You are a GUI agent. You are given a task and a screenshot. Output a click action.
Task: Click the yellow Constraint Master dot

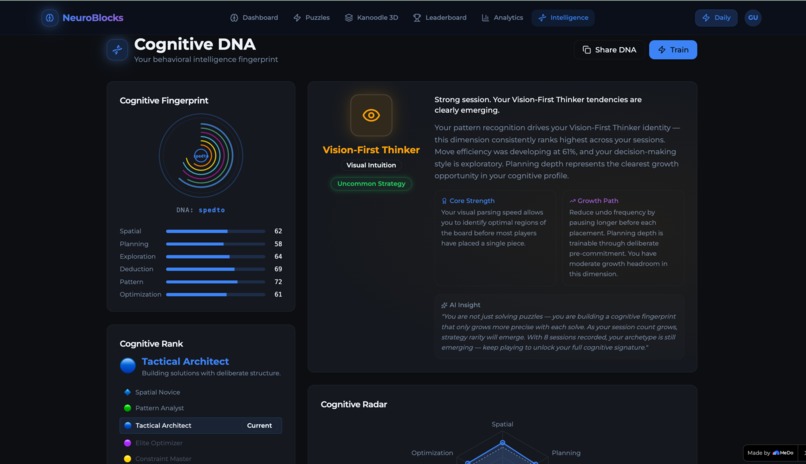[127, 459]
